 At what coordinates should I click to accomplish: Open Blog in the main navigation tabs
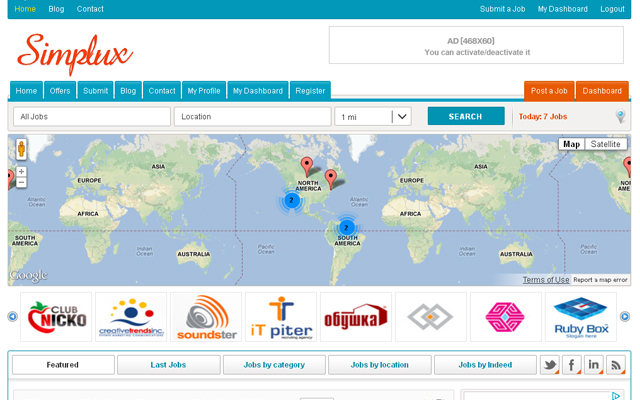pyautogui.click(x=128, y=91)
